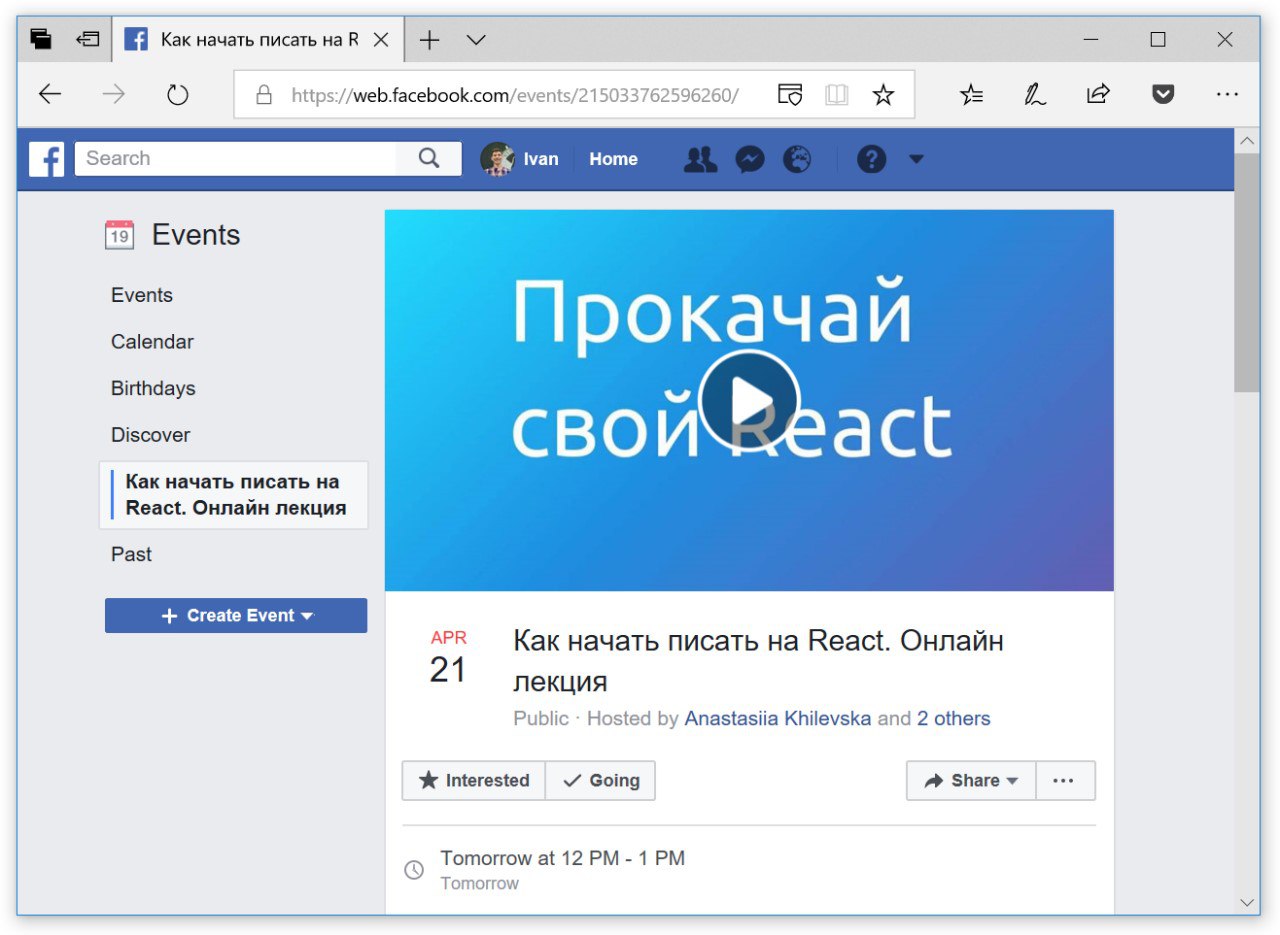1280x935 pixels.
Task: Select Birthdays in the sidebar
Action: click(153, 388)
